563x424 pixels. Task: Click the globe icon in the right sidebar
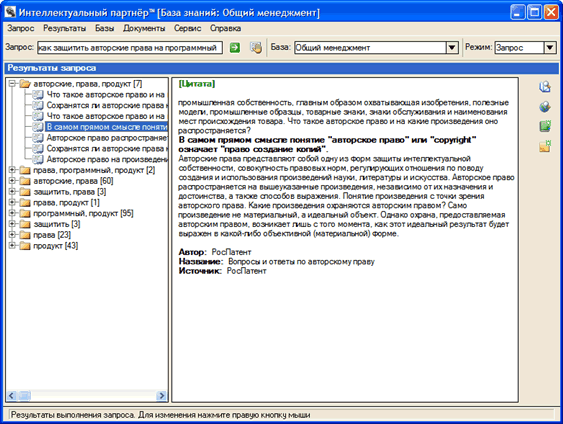(x=545, y=107)
